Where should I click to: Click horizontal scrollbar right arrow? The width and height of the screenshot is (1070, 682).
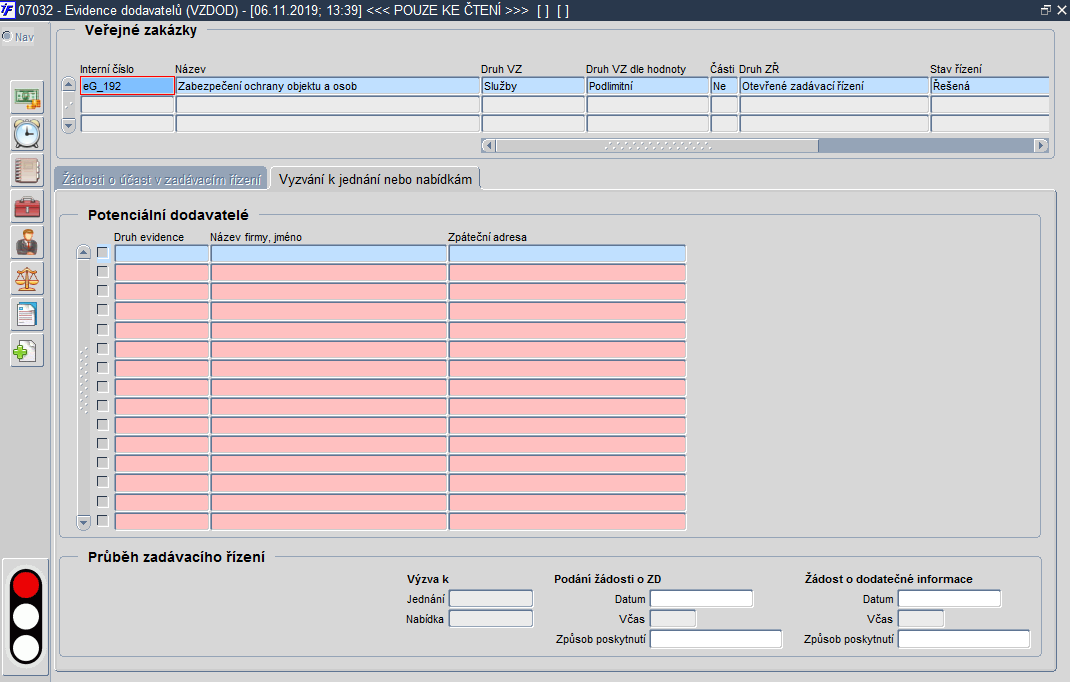(x=1041, y=145)
